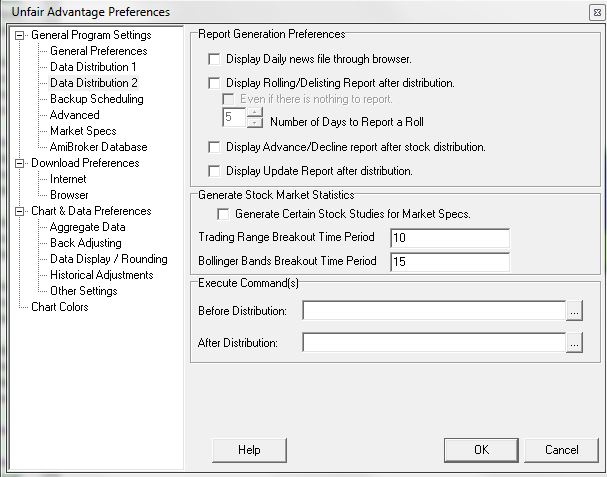Collapse the Download Preferences tree node
Image resolution: width=607 pixels, height=477 pixels.
[x=19, y=163]
